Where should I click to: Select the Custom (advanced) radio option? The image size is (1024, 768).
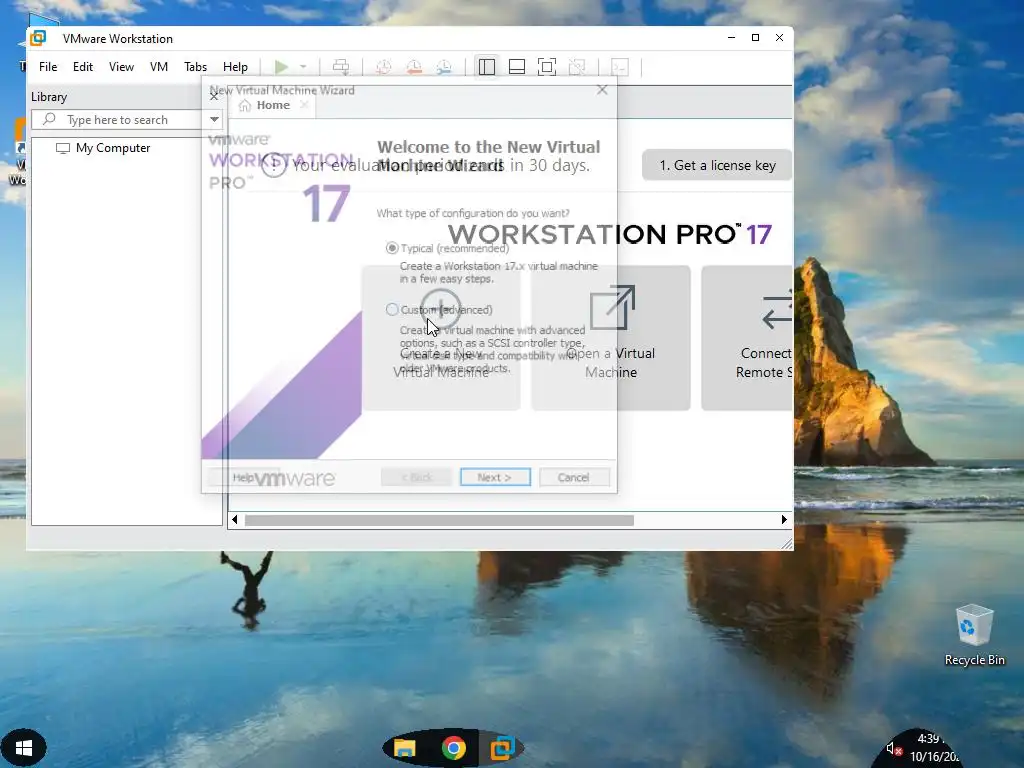pos(392,310)
